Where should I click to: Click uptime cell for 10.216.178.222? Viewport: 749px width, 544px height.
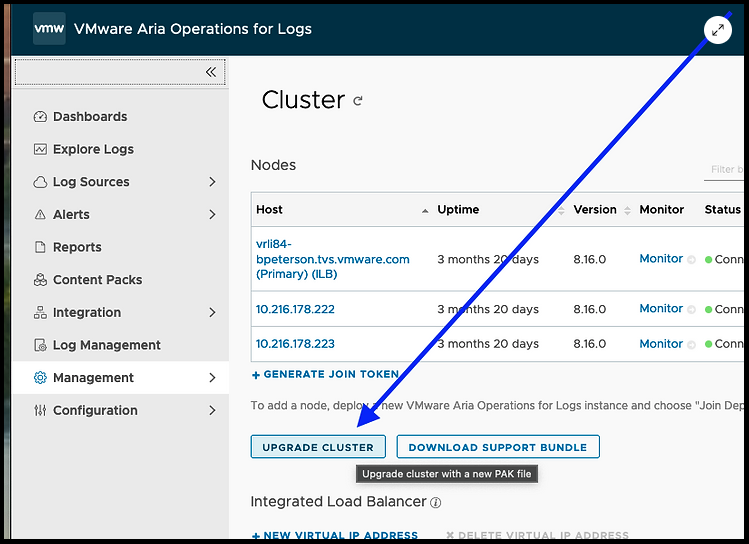pyautogui.click(x=488, y=309)
